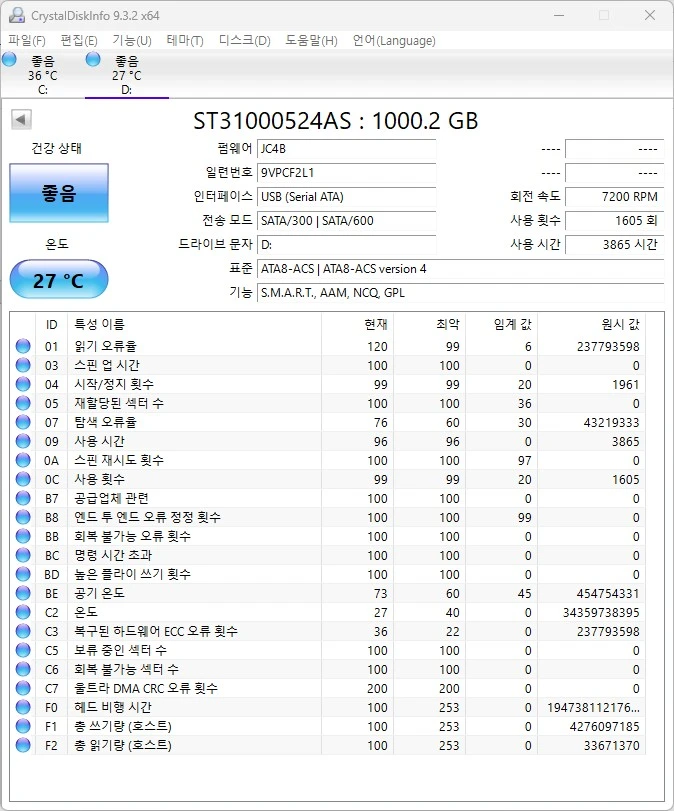Screen dimensions: 674x811
Task: Click the previous disk arrow button
Action: (21, 119)
